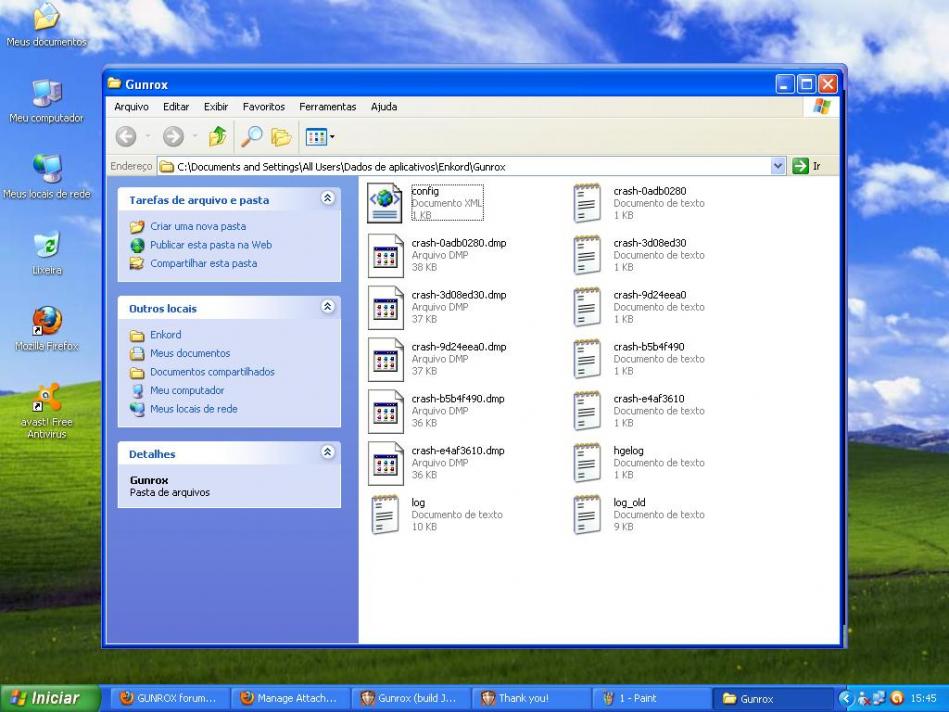Collapse the Detalhes panel
949x712 pixels.
click(x=327, y=453)
